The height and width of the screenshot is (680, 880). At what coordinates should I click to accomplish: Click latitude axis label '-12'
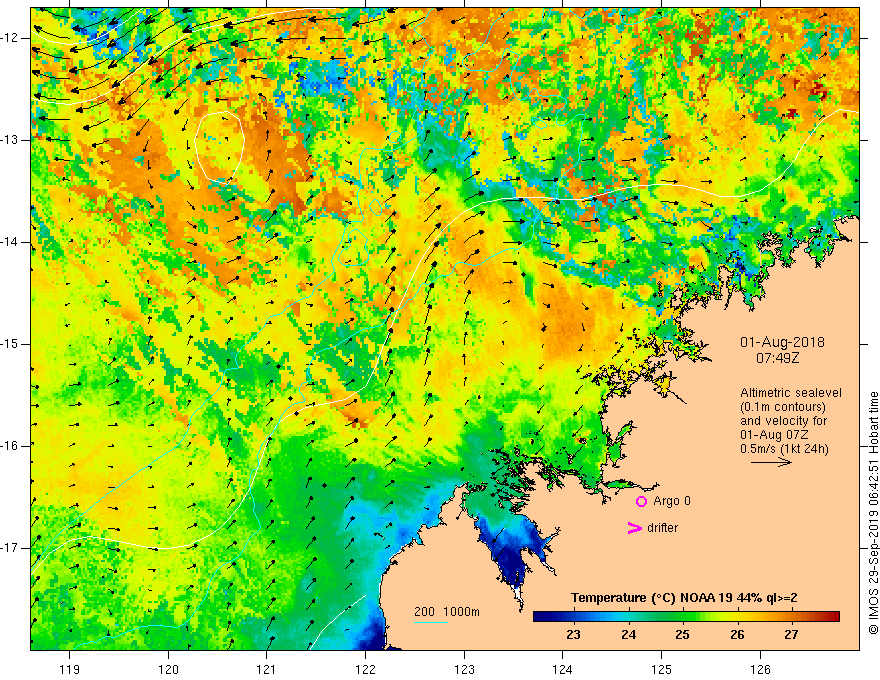(x=11, y=38)
